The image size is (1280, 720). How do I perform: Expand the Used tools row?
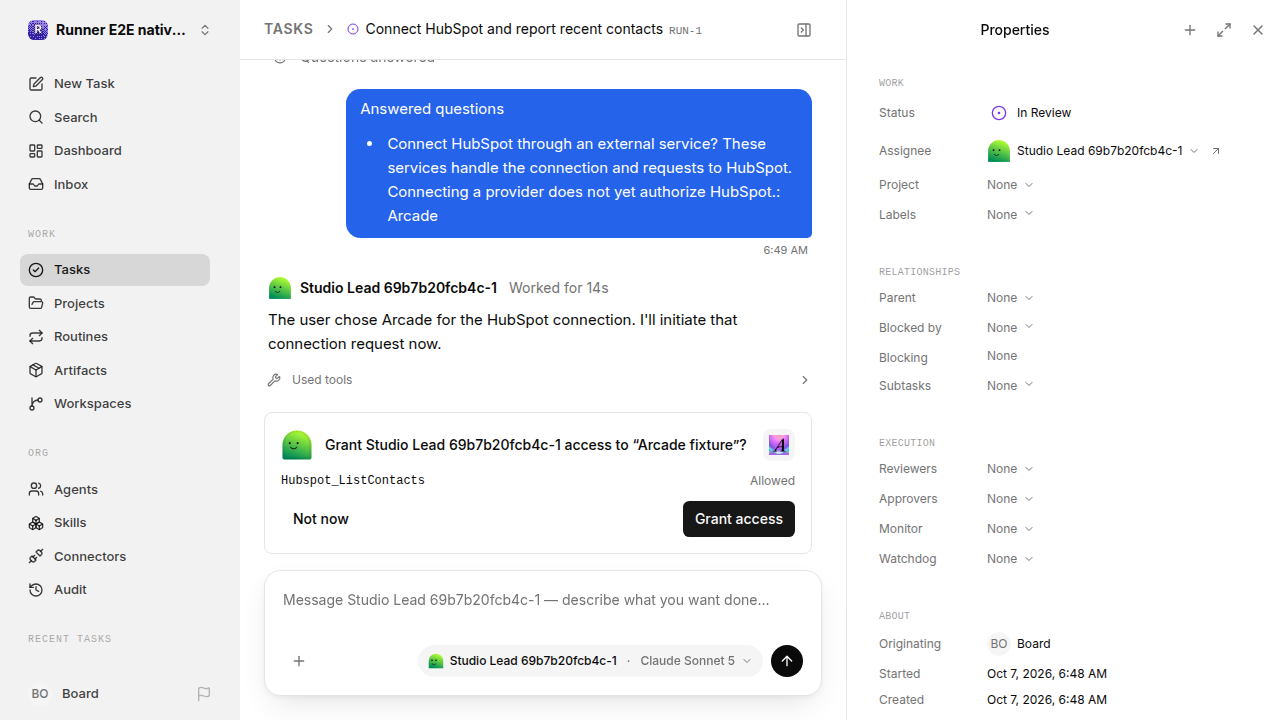pos(538,380)
